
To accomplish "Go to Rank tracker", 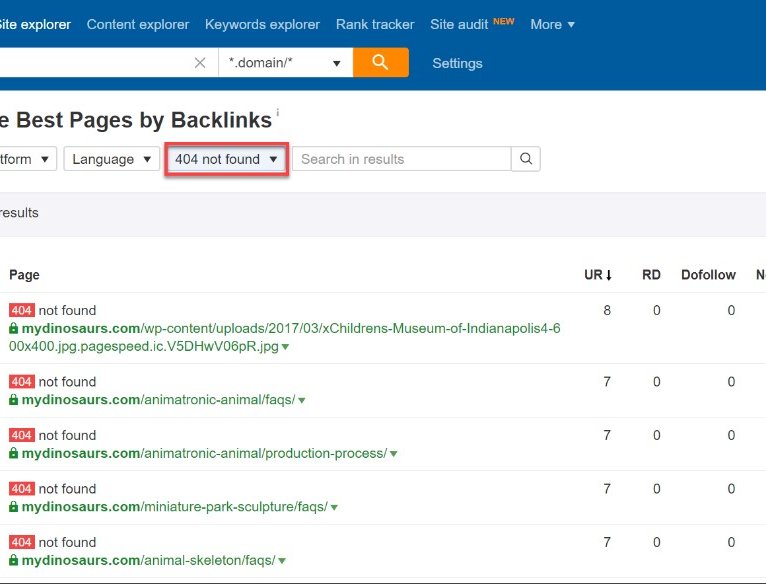I will (x=375, y=24).
